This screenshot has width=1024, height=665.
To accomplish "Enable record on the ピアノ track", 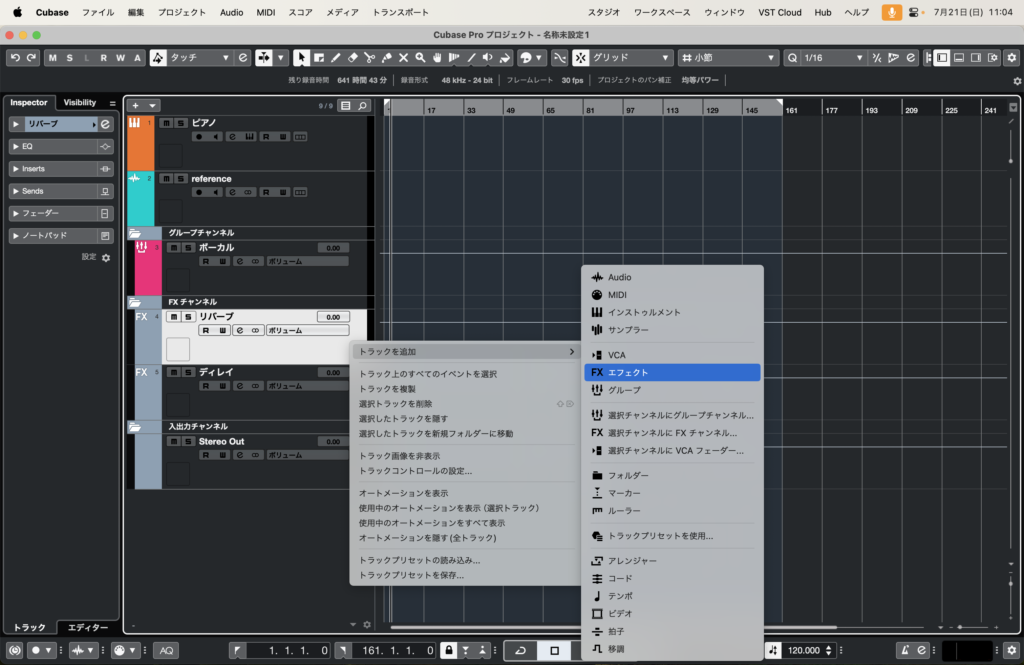I will point(200,136).
